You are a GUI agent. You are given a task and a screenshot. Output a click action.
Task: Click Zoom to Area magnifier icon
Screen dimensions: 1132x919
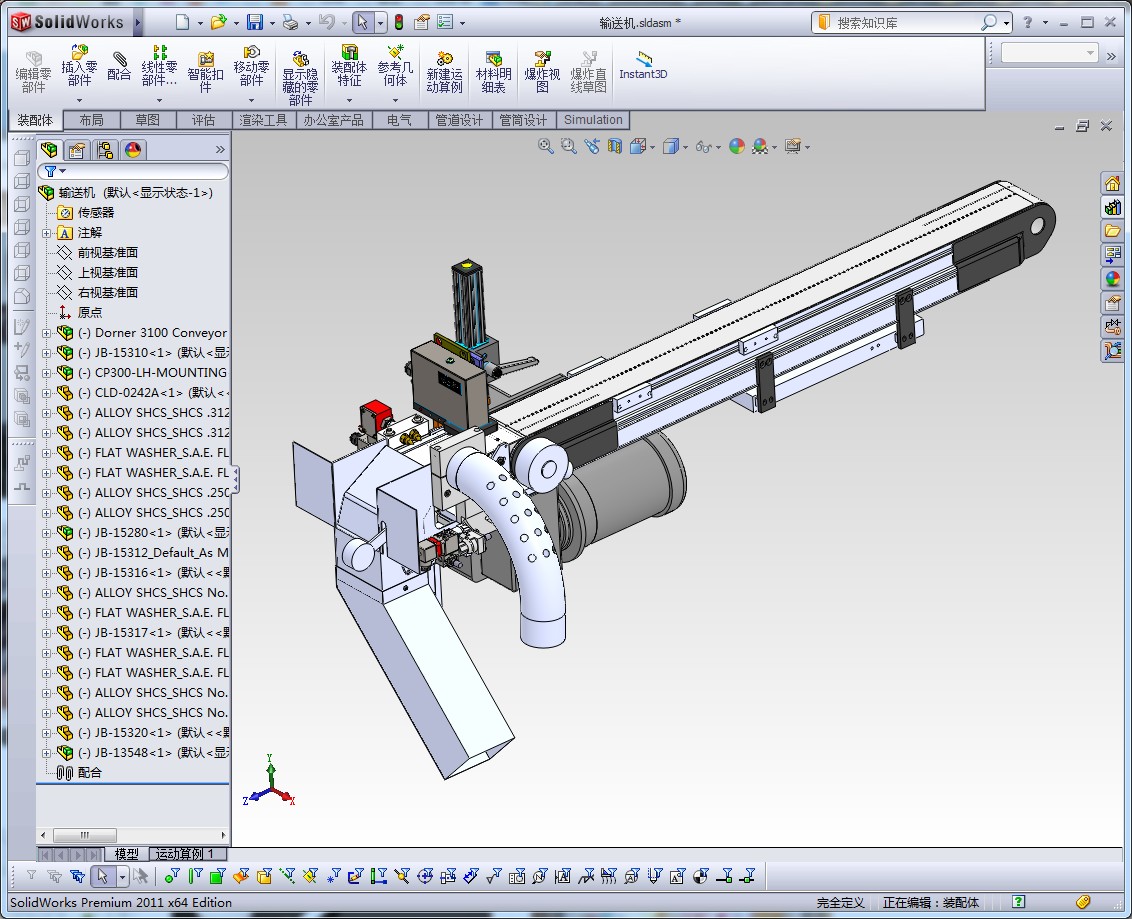click(569, 147)
